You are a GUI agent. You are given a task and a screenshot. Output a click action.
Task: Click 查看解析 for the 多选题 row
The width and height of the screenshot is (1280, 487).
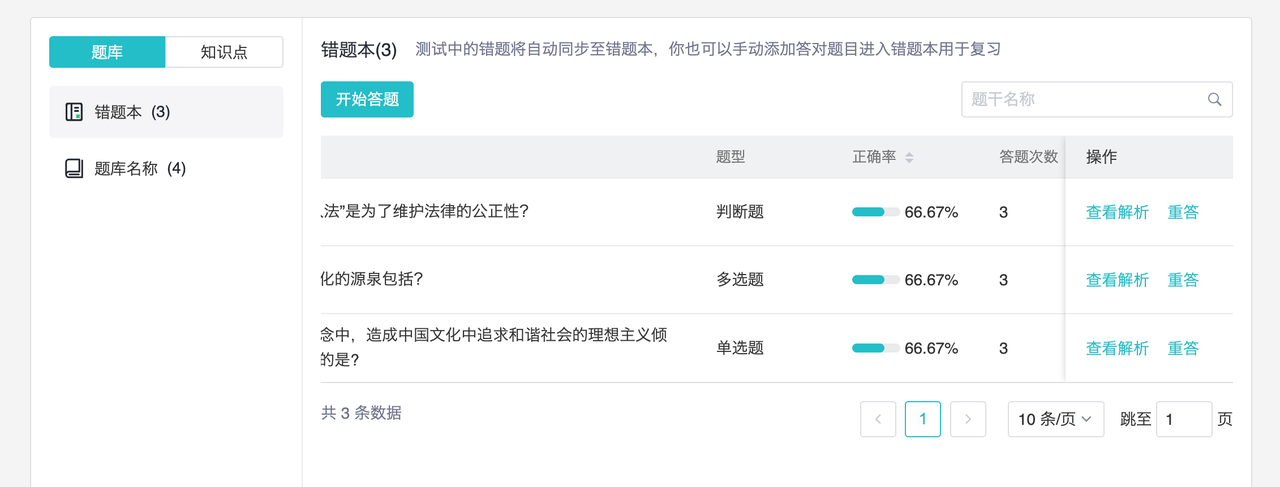pyautogui.click(x=1117, y=280)
